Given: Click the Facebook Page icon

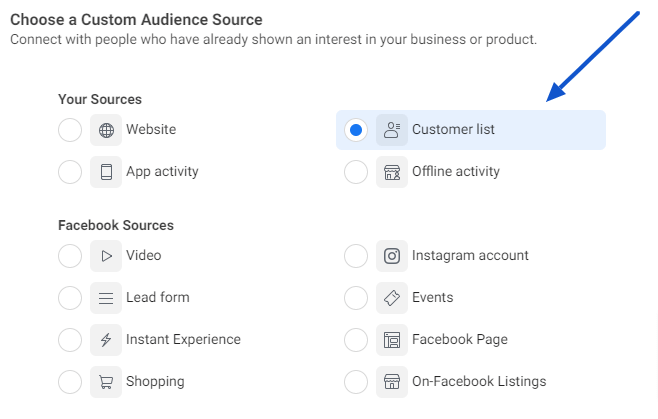Looking at the screenshot, I should coord(392,340).
